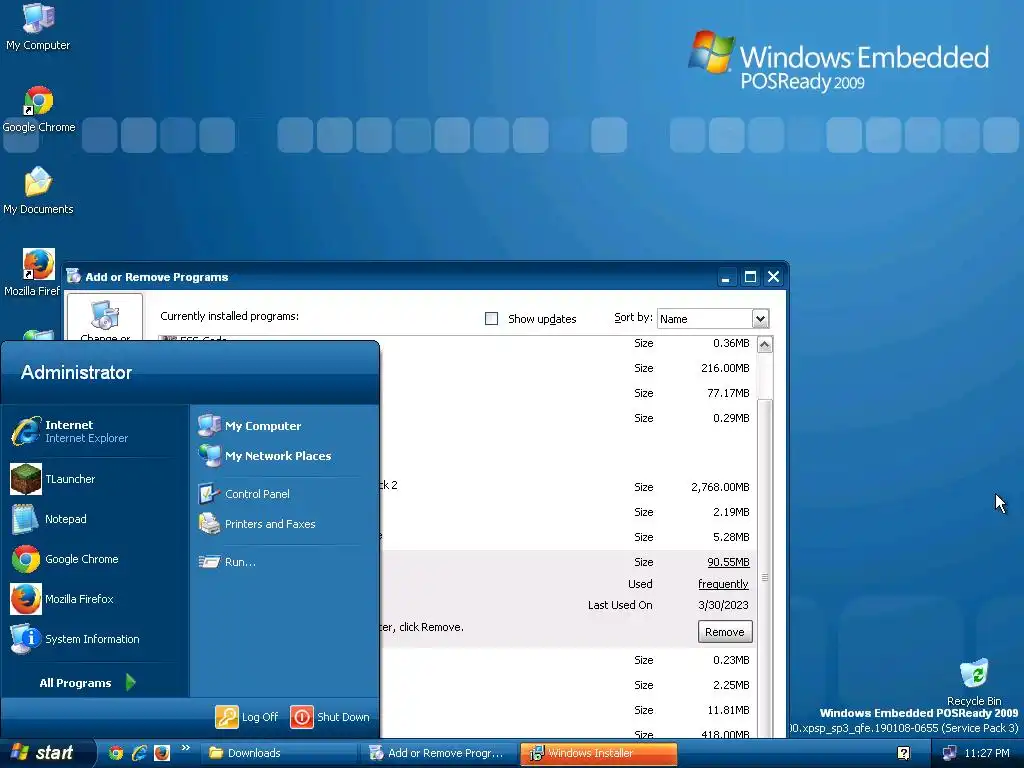The width and height of the screenshot is (1024, 768).
Task: Click Chrome icon in Quick Launch
Action: pyautogui.click(x=116, y=753)
